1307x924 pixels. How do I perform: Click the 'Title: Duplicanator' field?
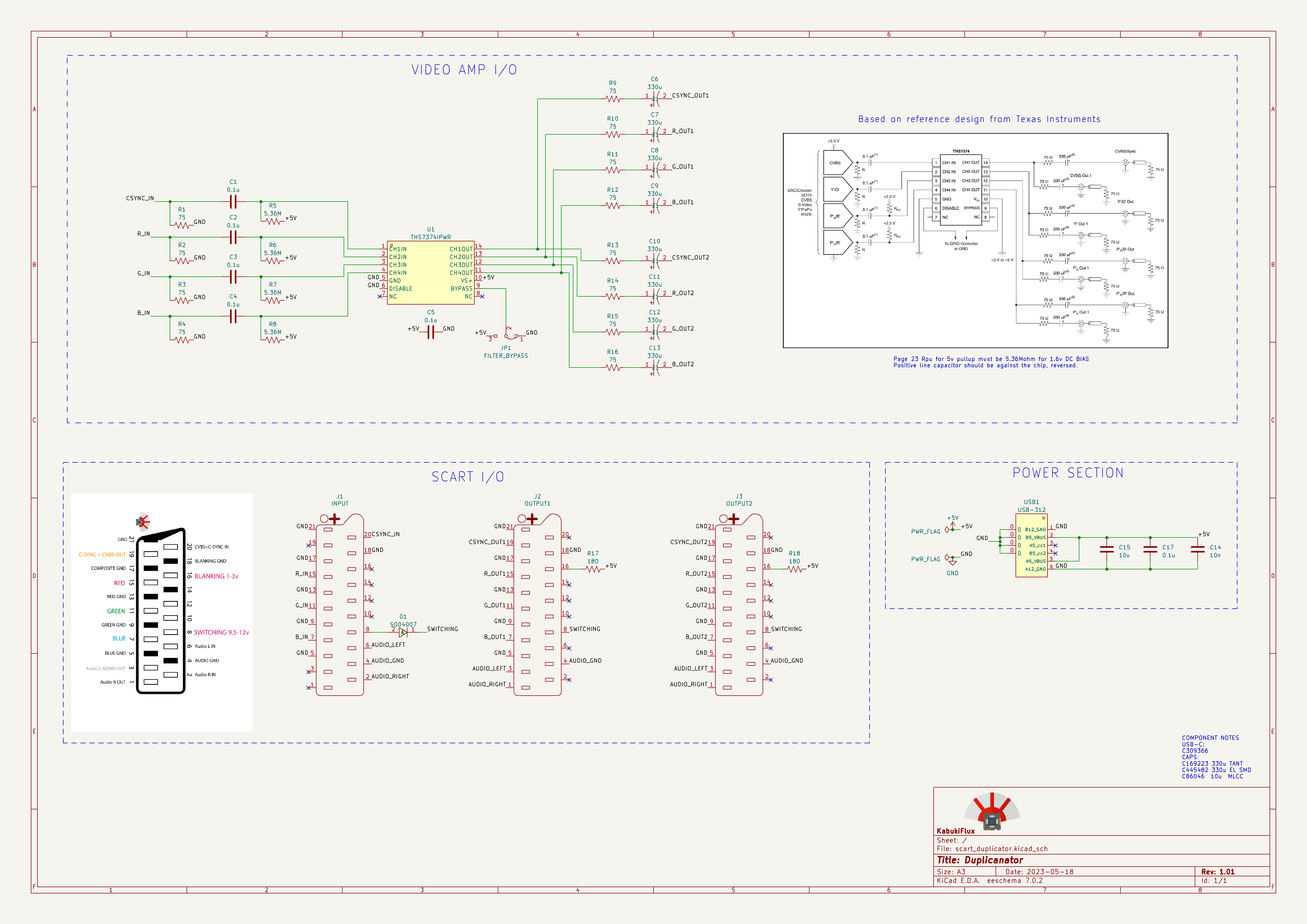[980, 860]
